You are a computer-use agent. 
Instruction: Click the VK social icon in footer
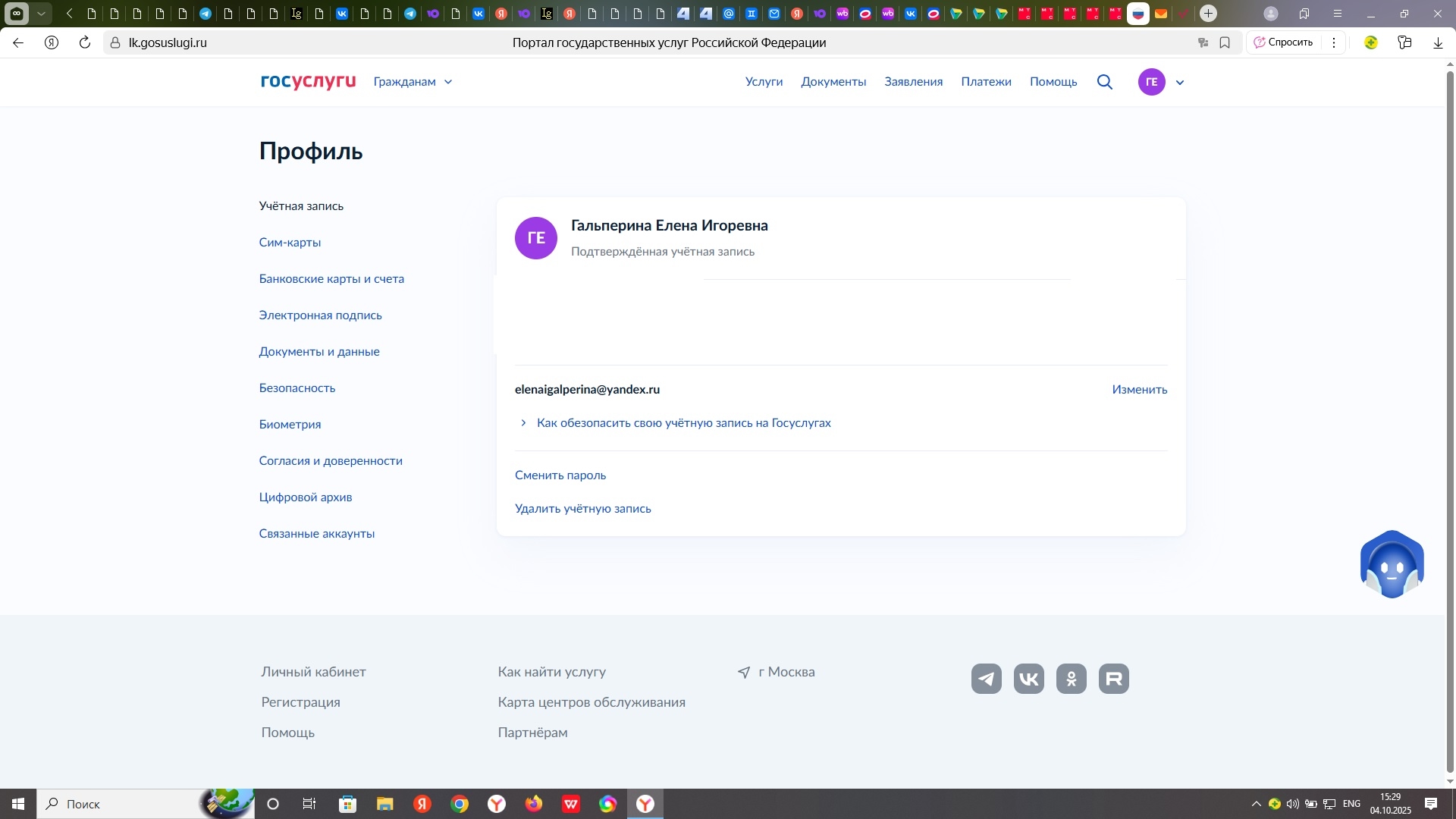point(1029,679)
